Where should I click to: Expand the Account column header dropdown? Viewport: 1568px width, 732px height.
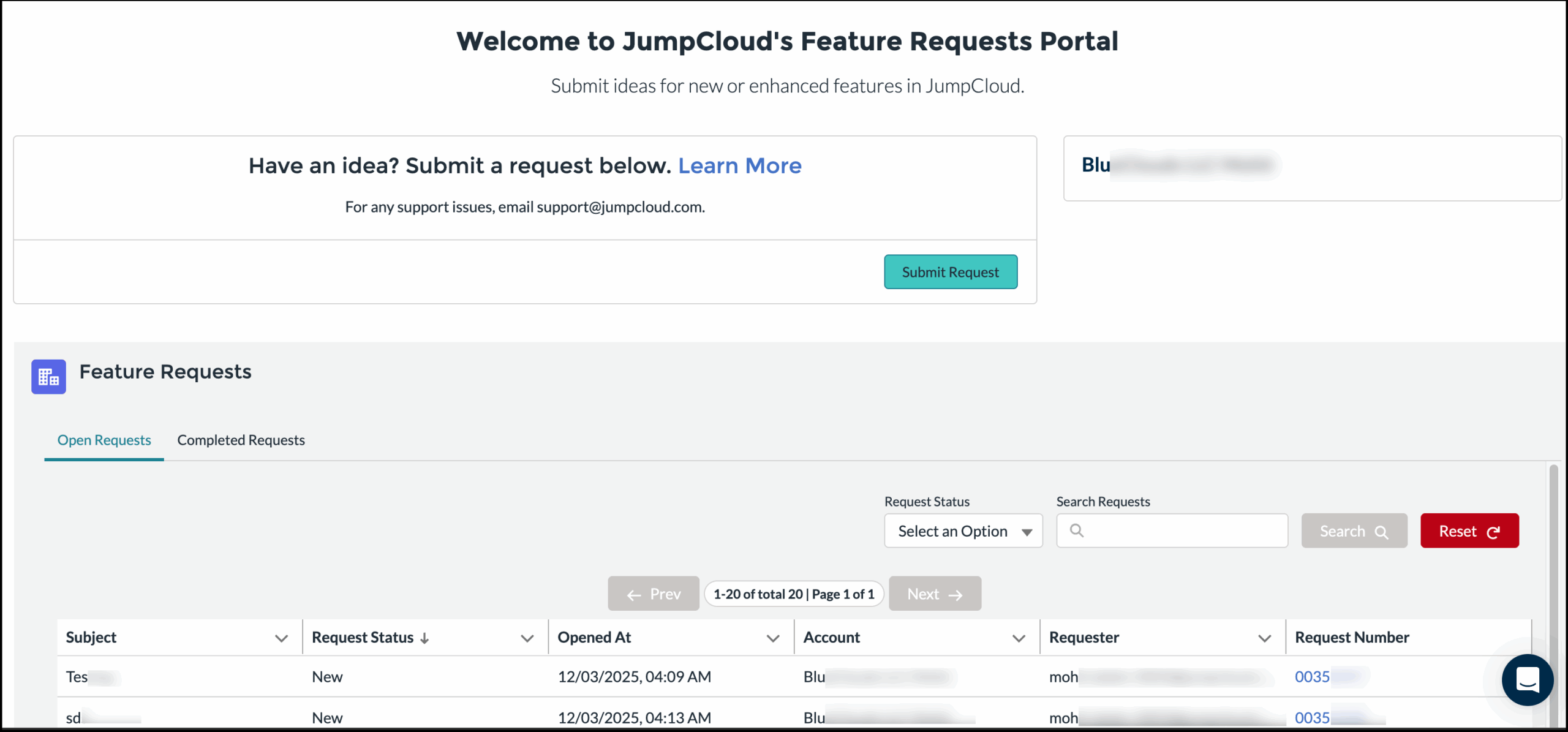(1019, 638)
